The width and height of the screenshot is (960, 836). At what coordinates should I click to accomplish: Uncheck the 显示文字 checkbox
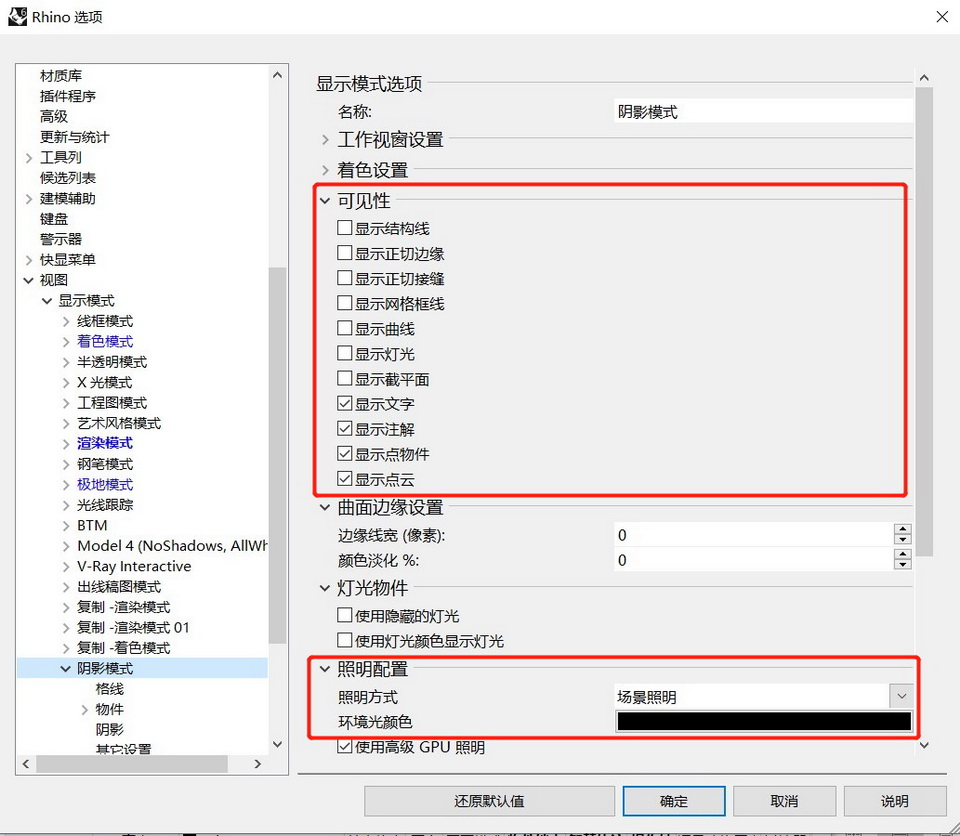pos(345,405)
